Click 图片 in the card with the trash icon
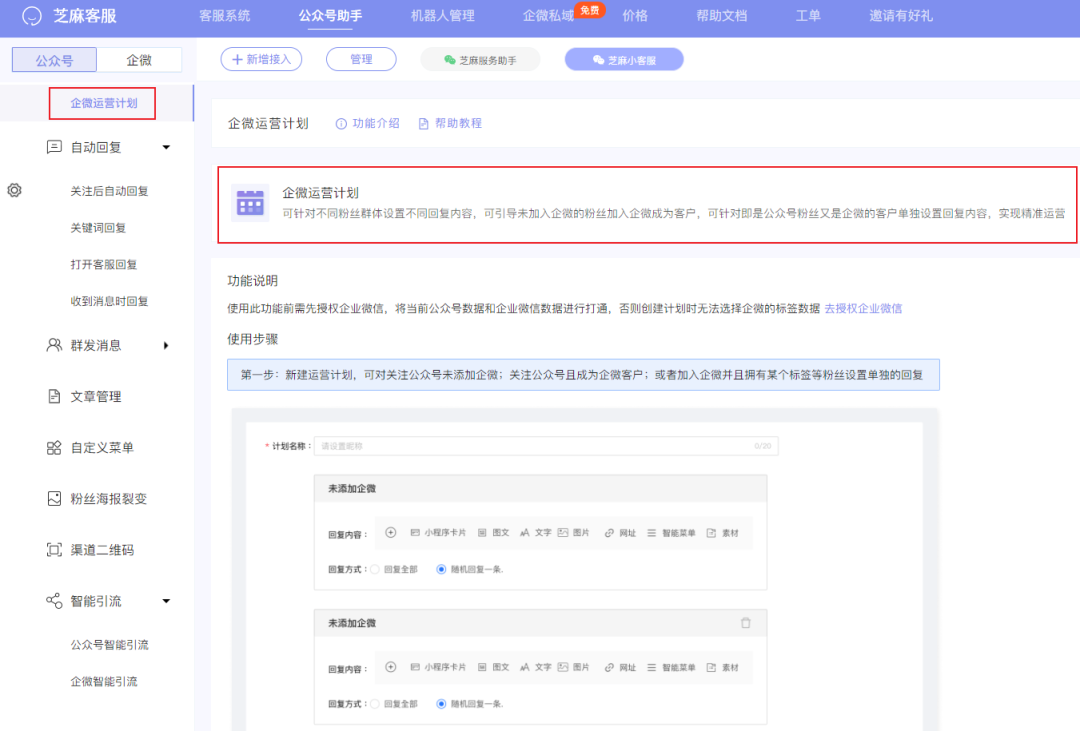 [574, 667]
